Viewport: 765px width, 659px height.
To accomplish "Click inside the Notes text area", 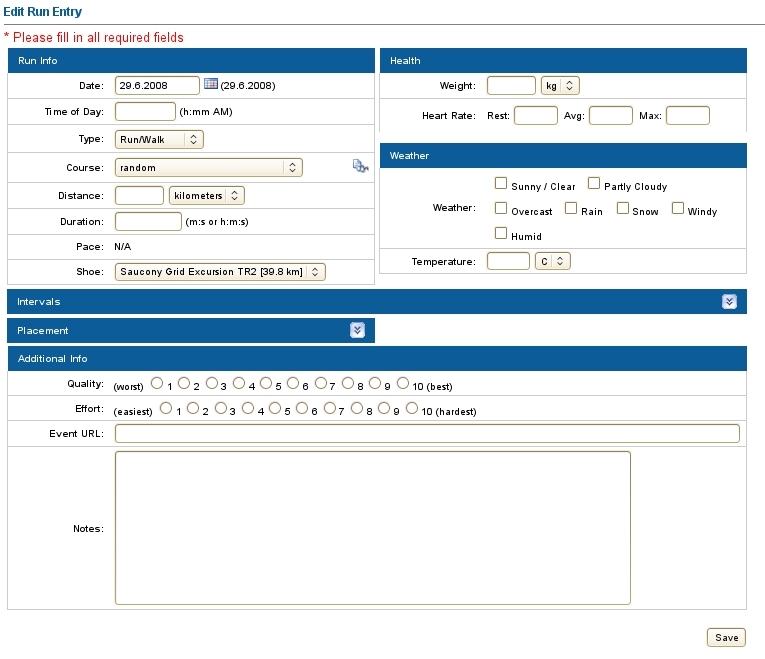I will (373, 528).
